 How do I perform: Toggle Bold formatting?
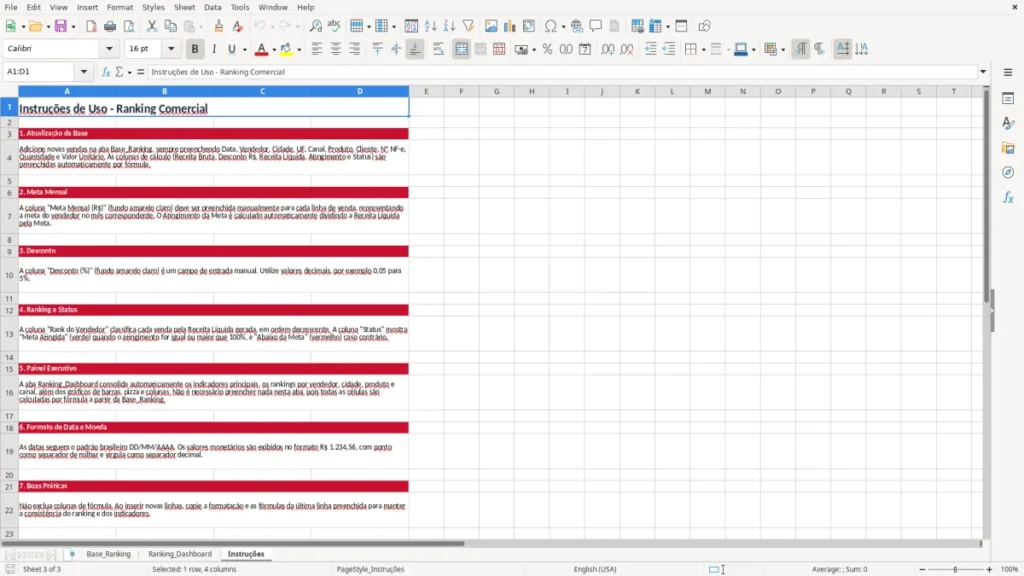coord(195,49)
